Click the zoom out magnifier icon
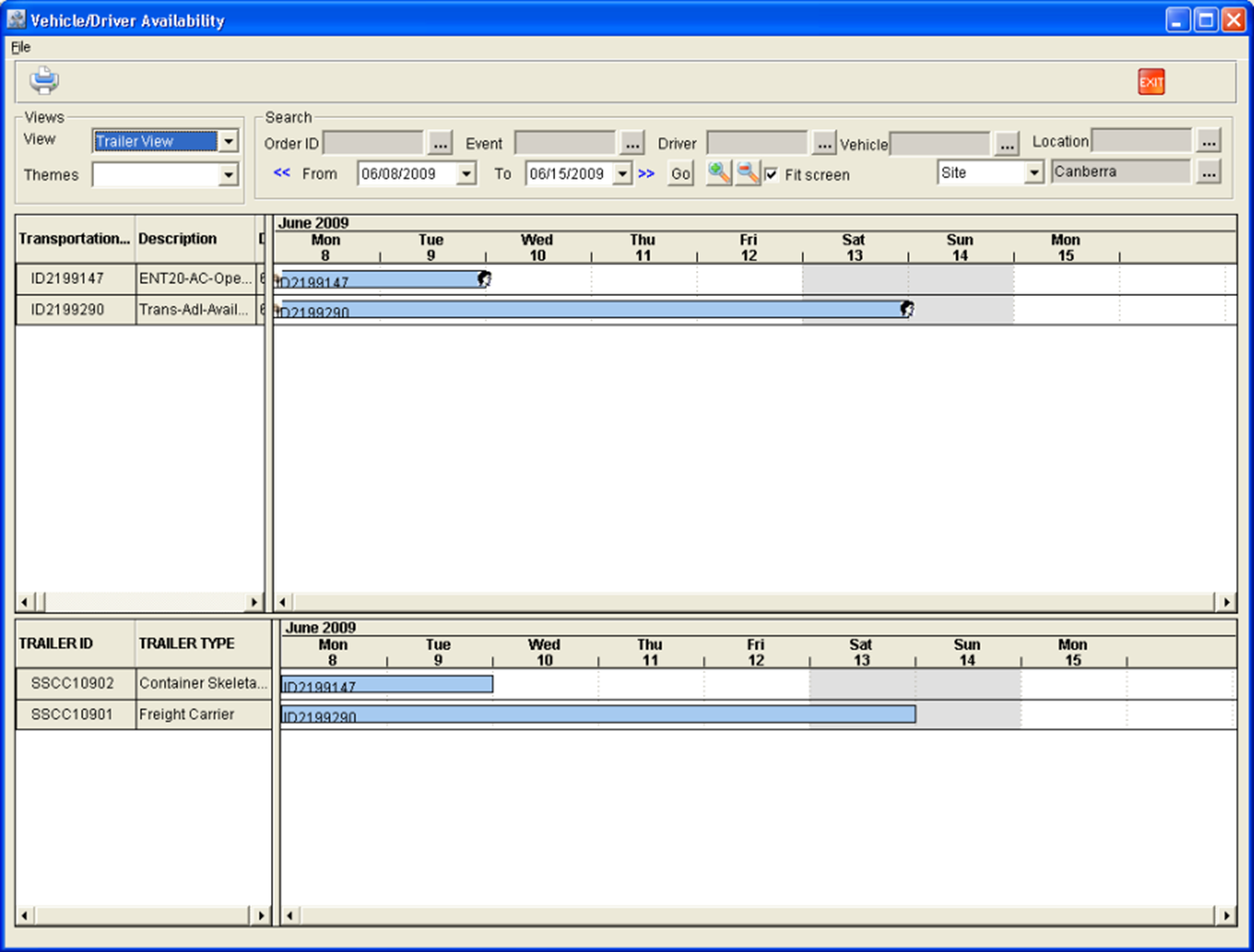 (748, 173)
